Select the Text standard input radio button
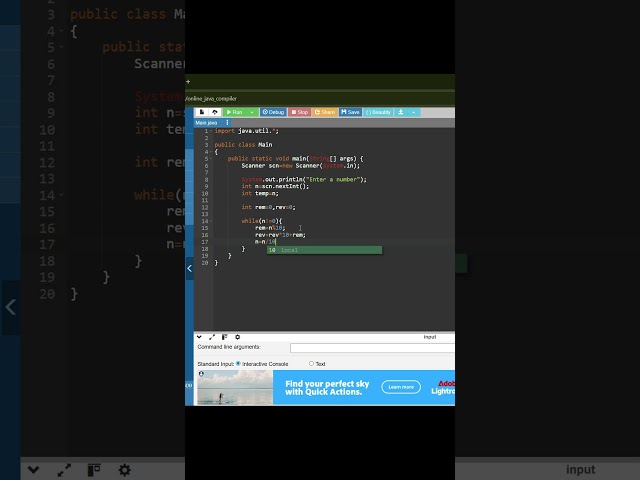 311,363
